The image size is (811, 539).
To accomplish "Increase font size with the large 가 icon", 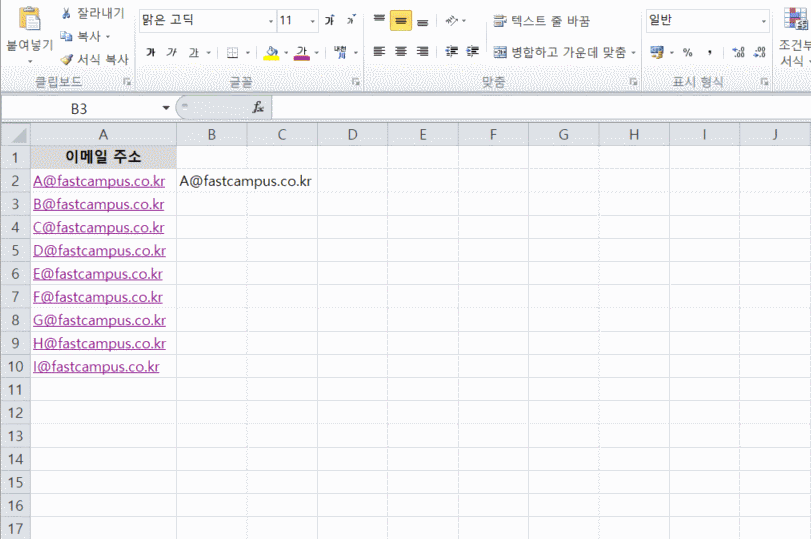I will [329, 20].
